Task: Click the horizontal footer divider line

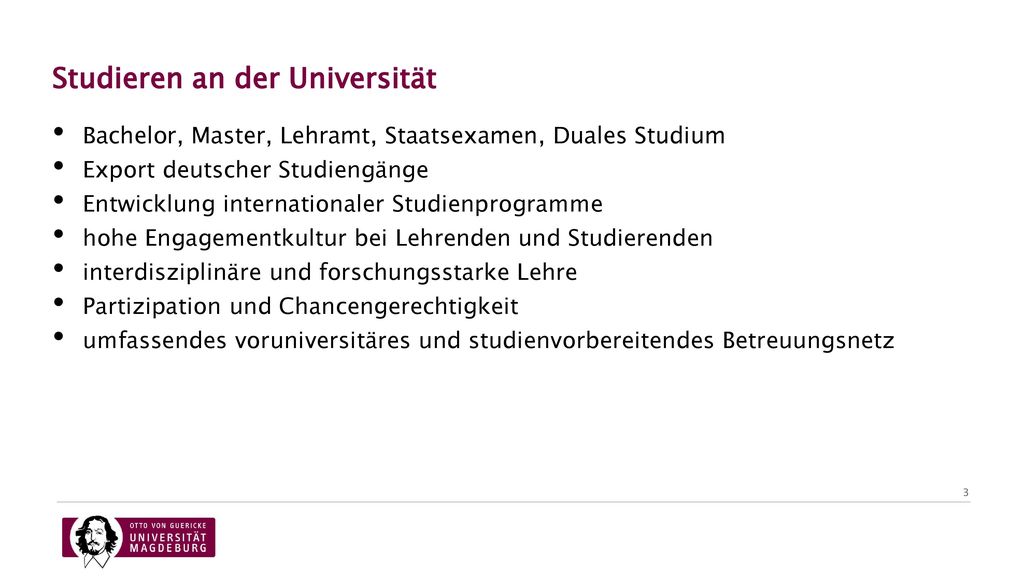Action: click(x=513, y=502)
